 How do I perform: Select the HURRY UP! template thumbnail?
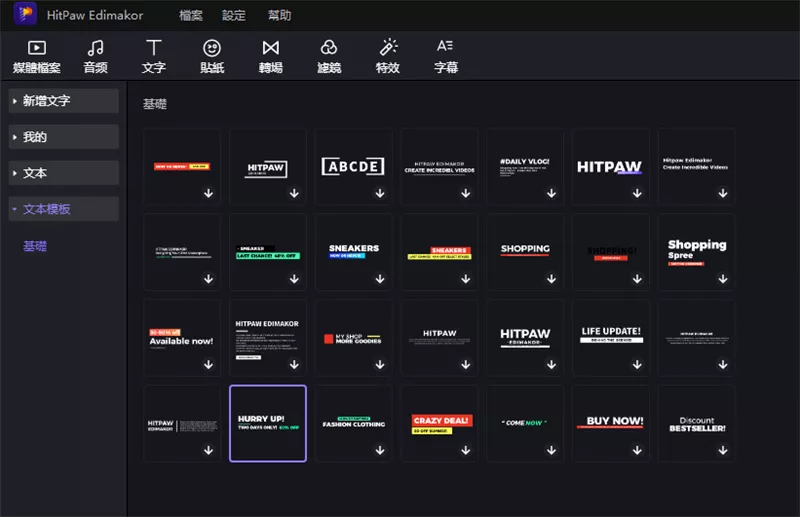[x=268, y=424]
